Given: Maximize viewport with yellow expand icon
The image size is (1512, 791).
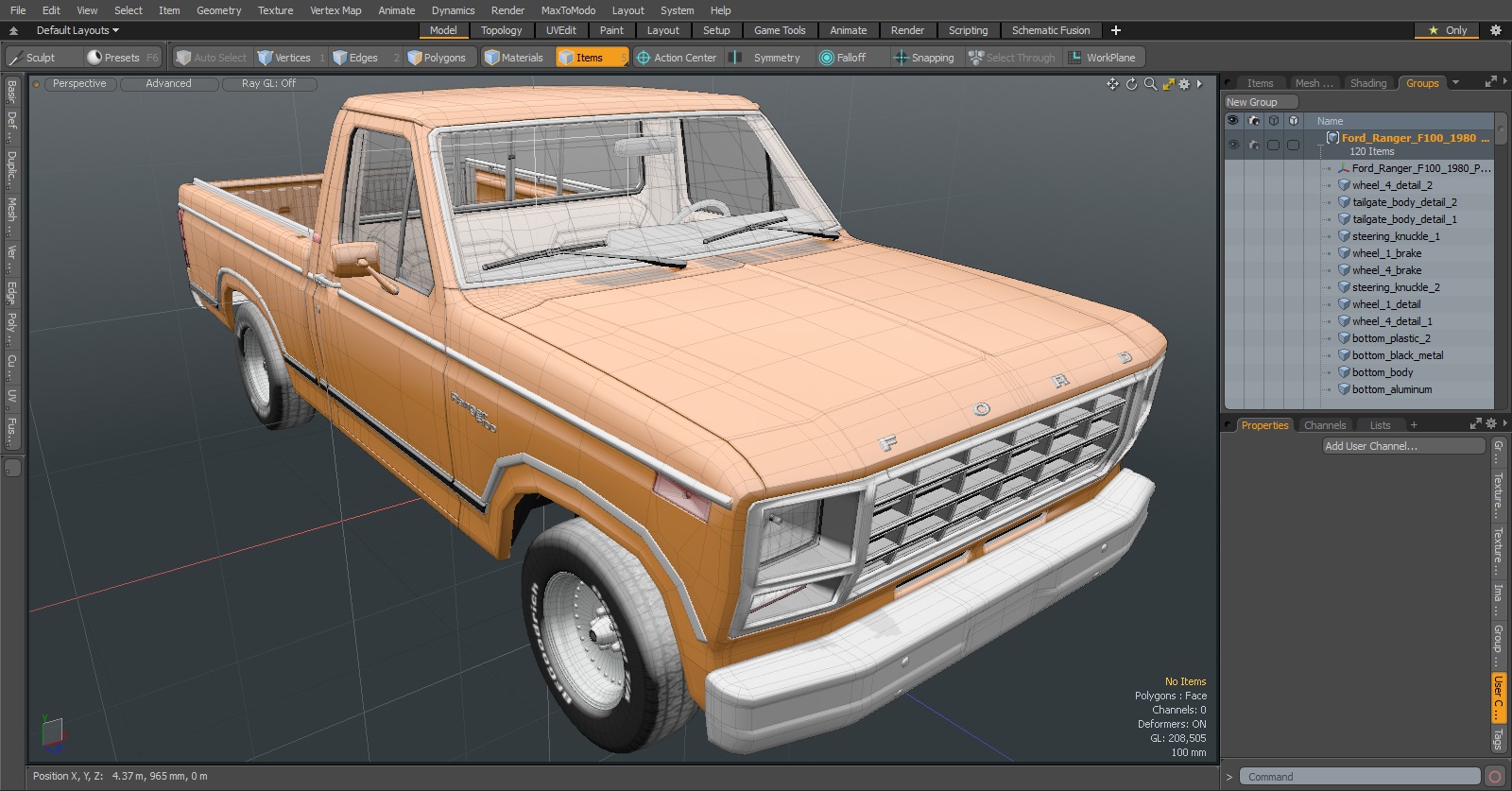Looking at the screenshot, I should point(1169,84).
